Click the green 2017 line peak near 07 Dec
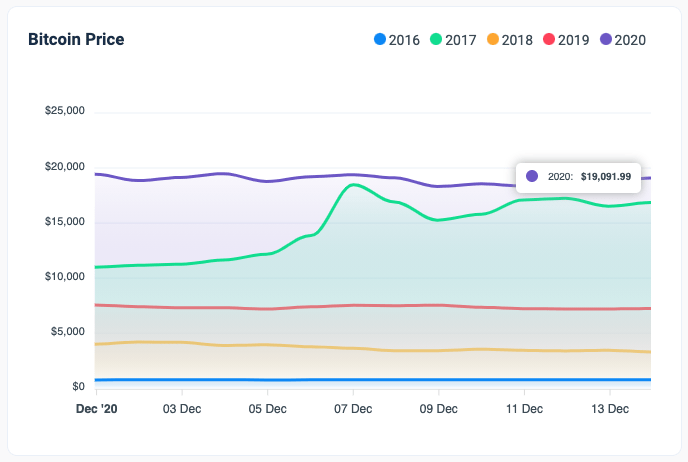 354,185
